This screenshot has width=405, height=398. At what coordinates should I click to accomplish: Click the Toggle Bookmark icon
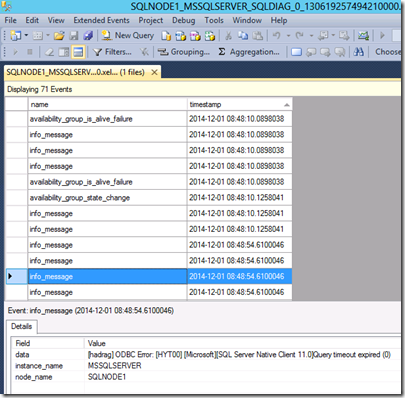click(x=296, y=52)
